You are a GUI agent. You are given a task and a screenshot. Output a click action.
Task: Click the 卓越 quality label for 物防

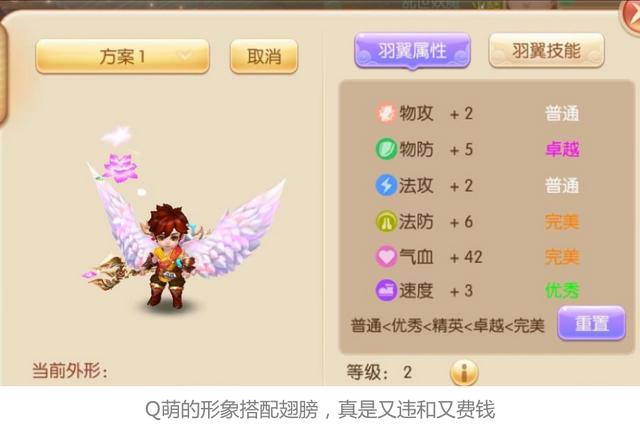pos(562,149)
